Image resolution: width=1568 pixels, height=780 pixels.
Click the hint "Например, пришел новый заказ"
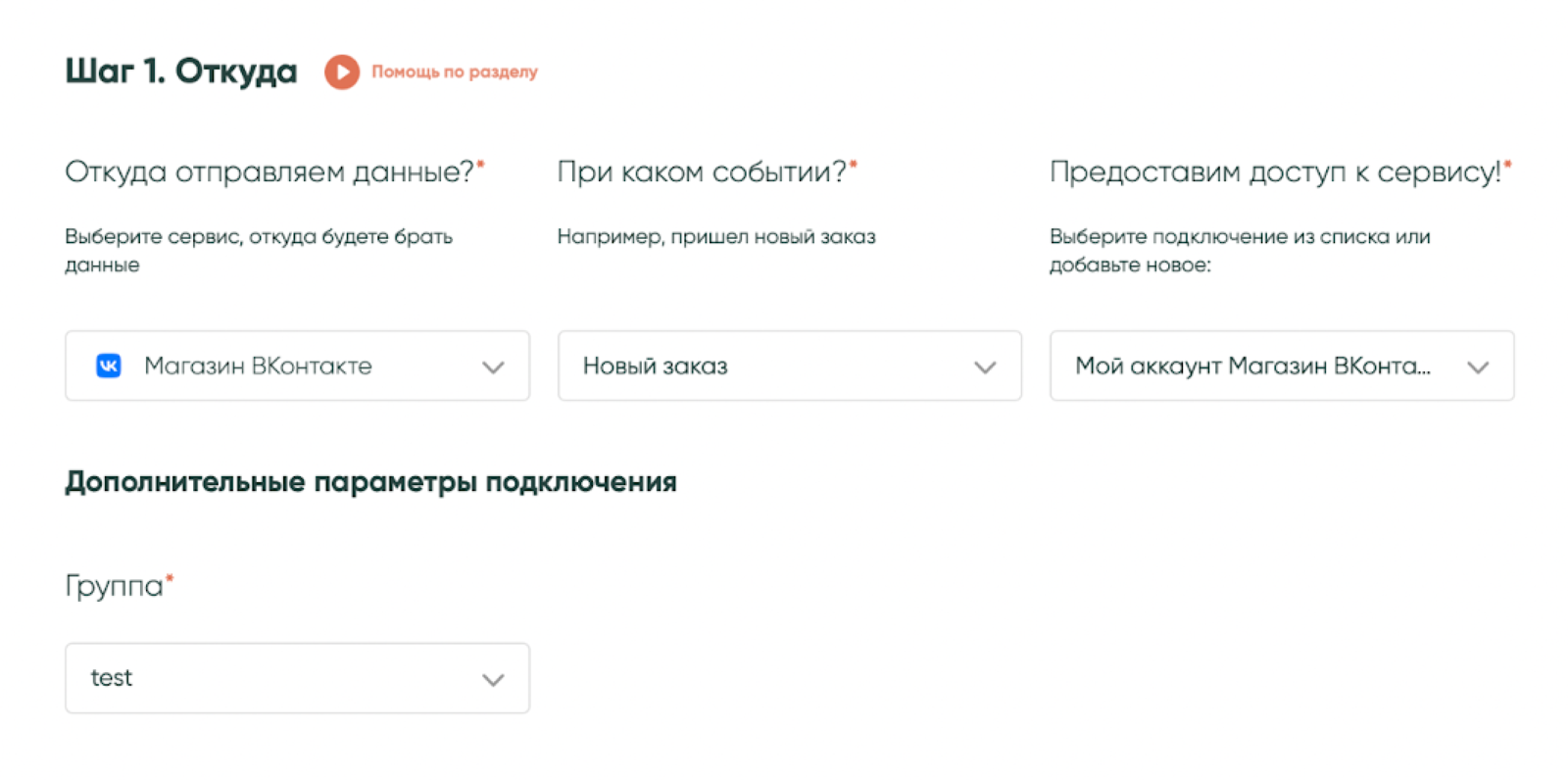716,236
